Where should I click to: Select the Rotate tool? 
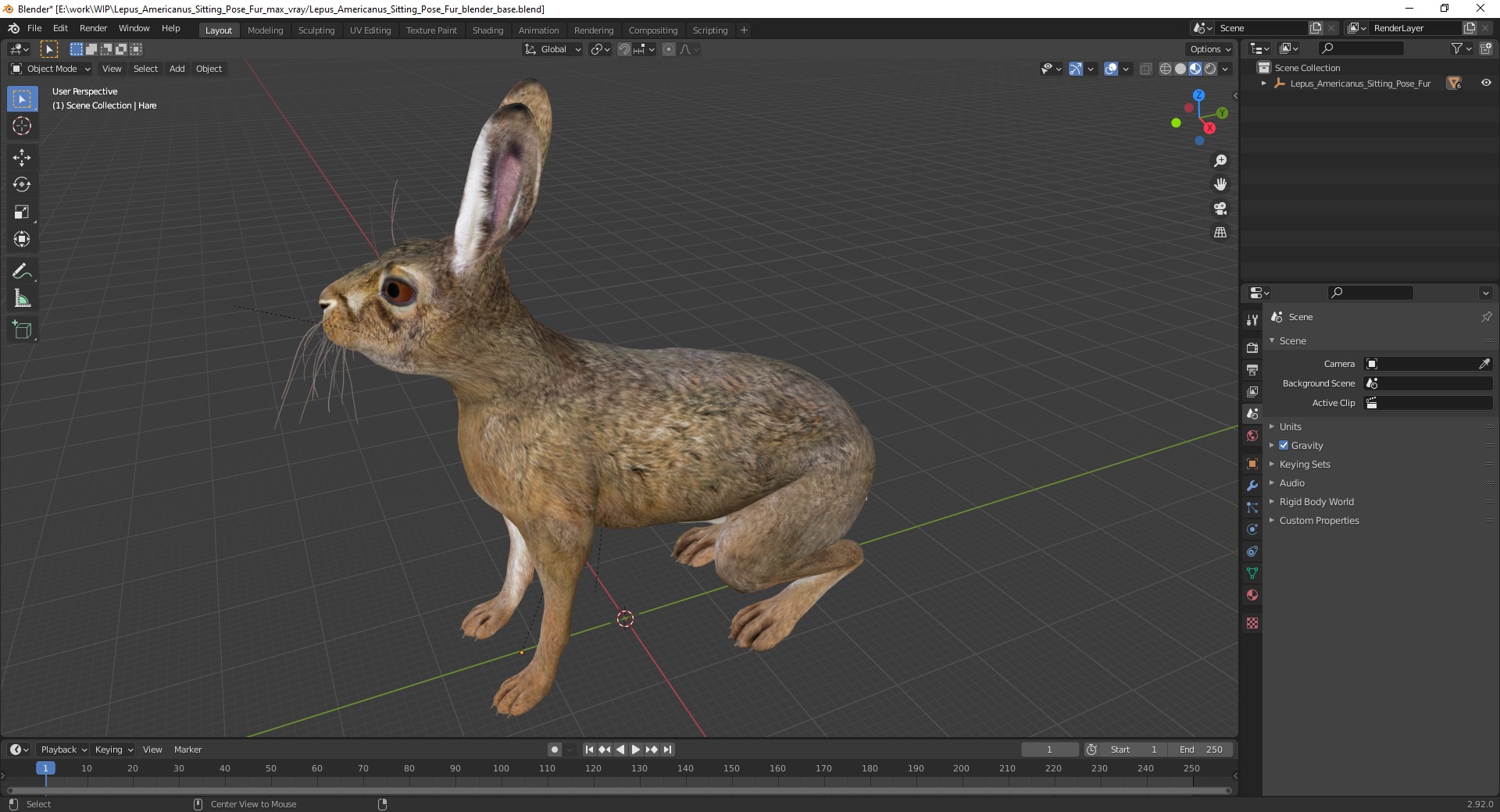22,185
